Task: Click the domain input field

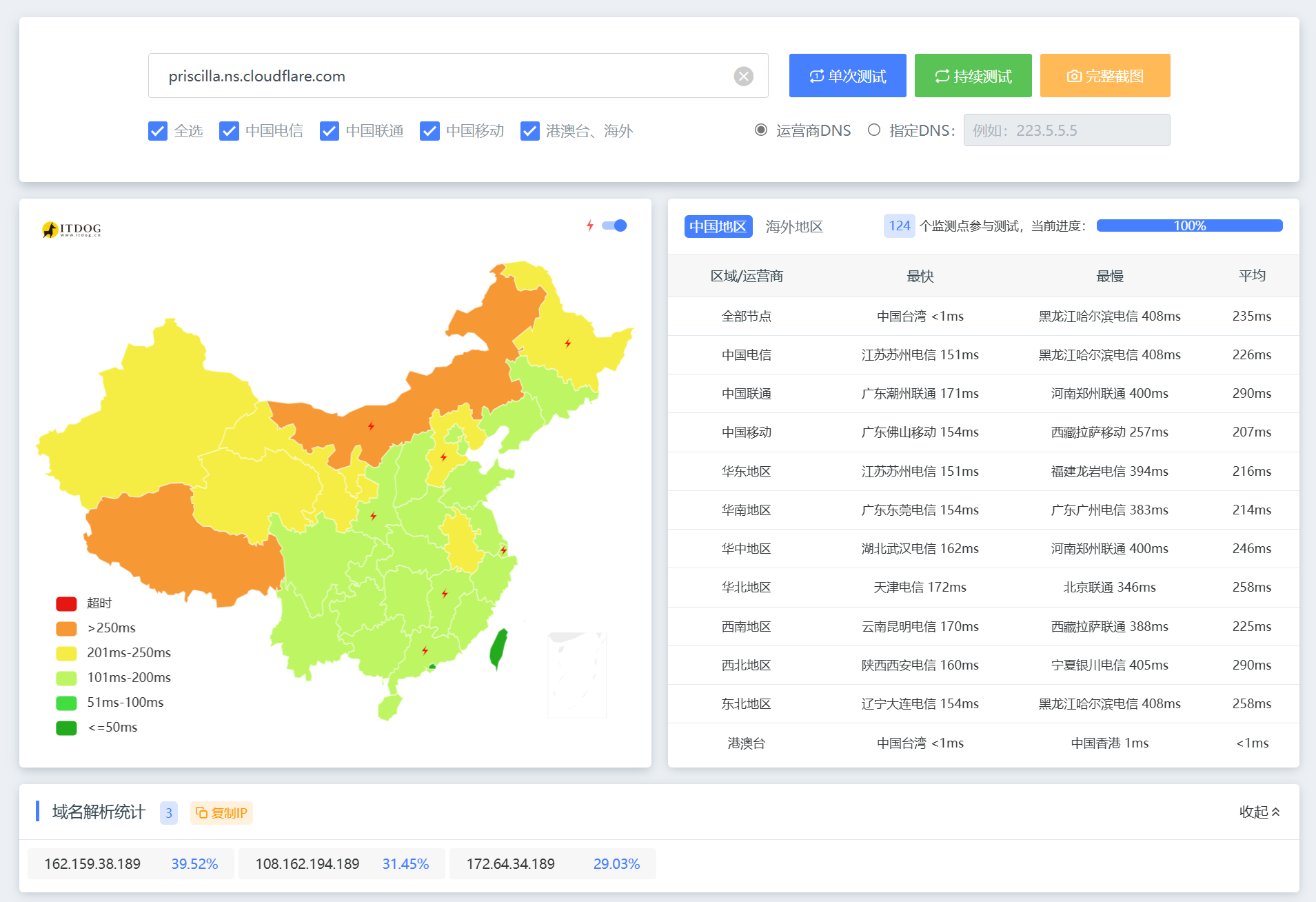Action: tap(458, 76)
